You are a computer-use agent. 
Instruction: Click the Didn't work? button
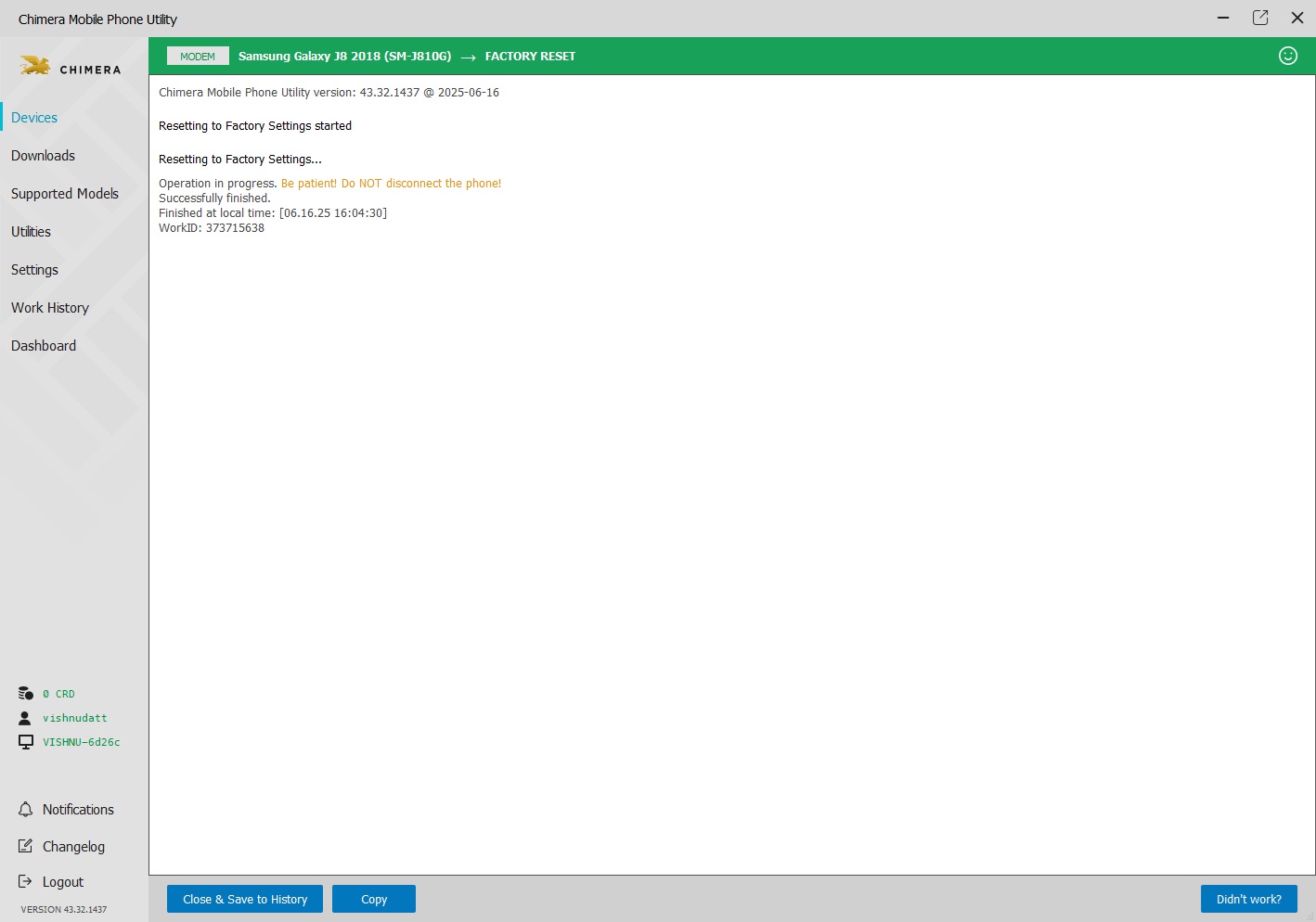click(1249, 899)
